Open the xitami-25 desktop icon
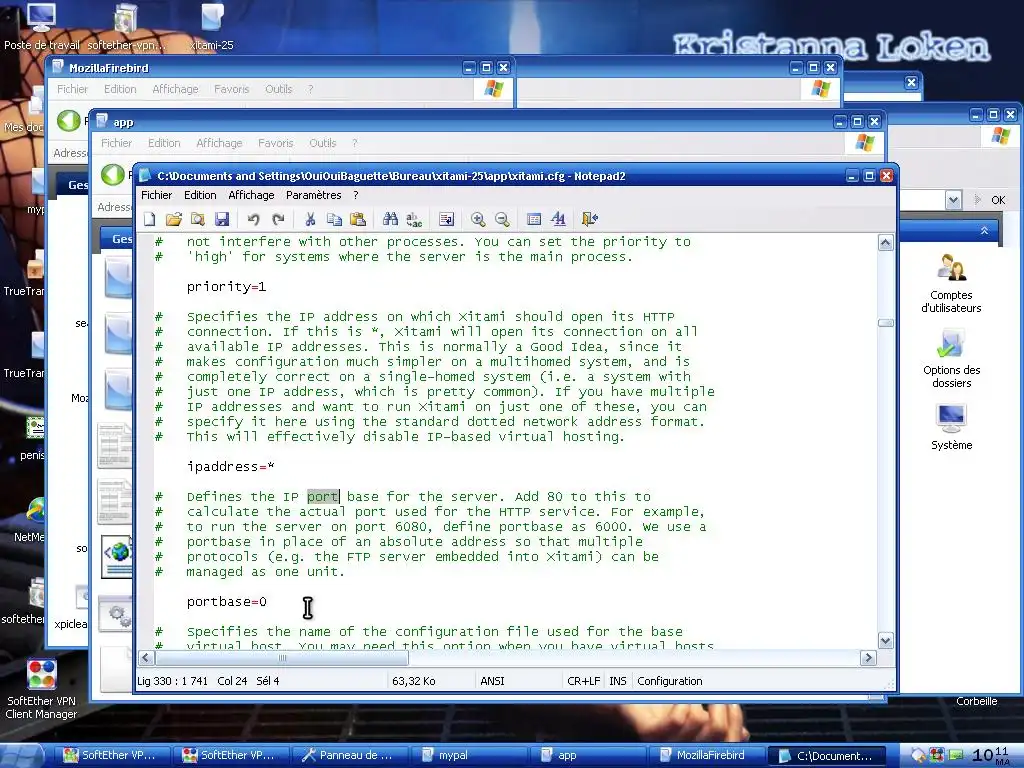Image resolution: width=1024 pixels, height=768 pixels. coord(212,26)
